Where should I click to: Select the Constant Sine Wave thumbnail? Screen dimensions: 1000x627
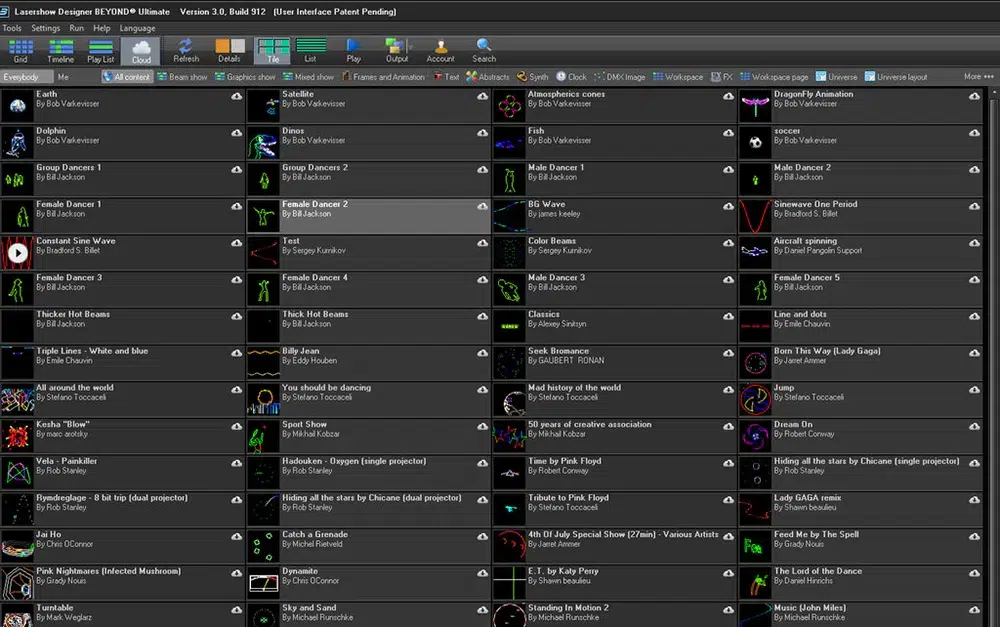tap(18, 253)
